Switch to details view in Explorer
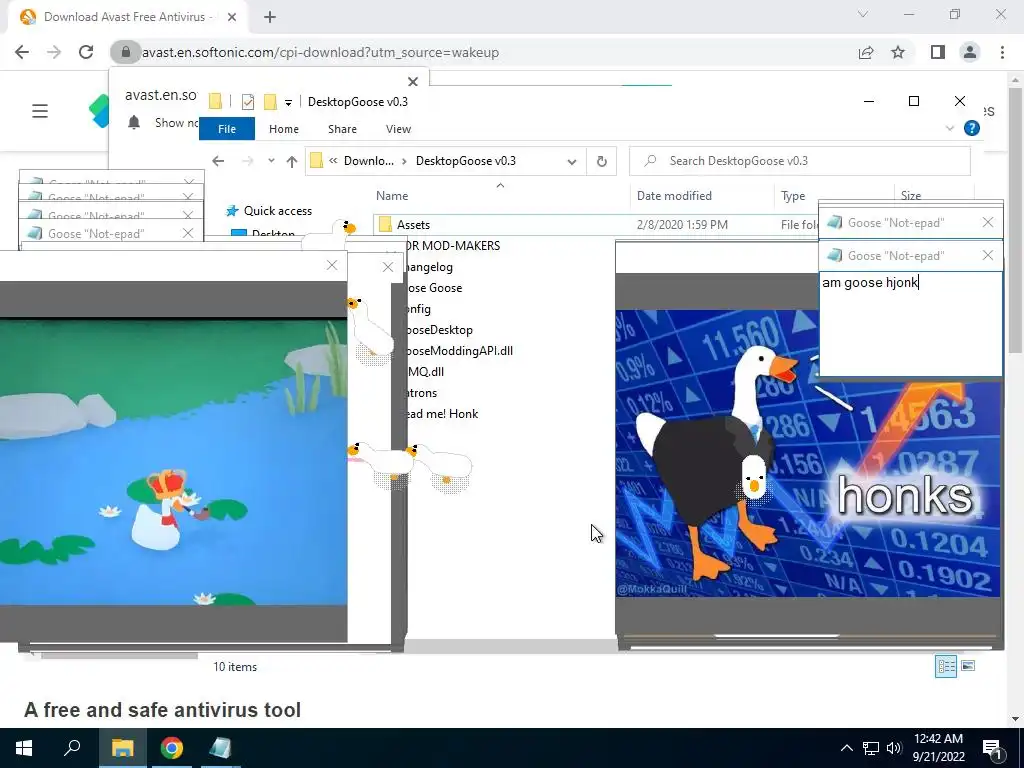This screenshot has width=1024, height=768. [946, 666]
